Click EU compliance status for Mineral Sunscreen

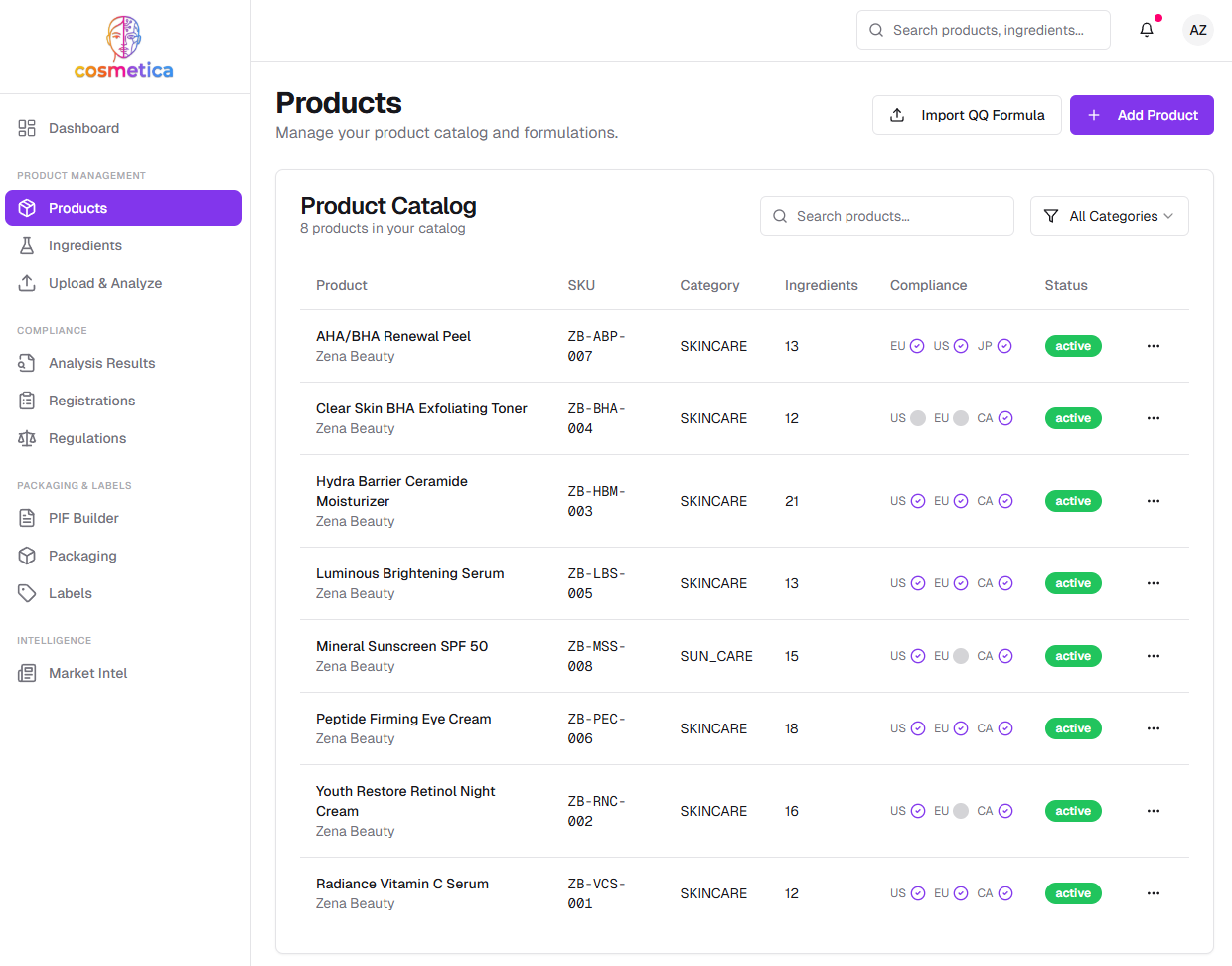tap(960, 656)
